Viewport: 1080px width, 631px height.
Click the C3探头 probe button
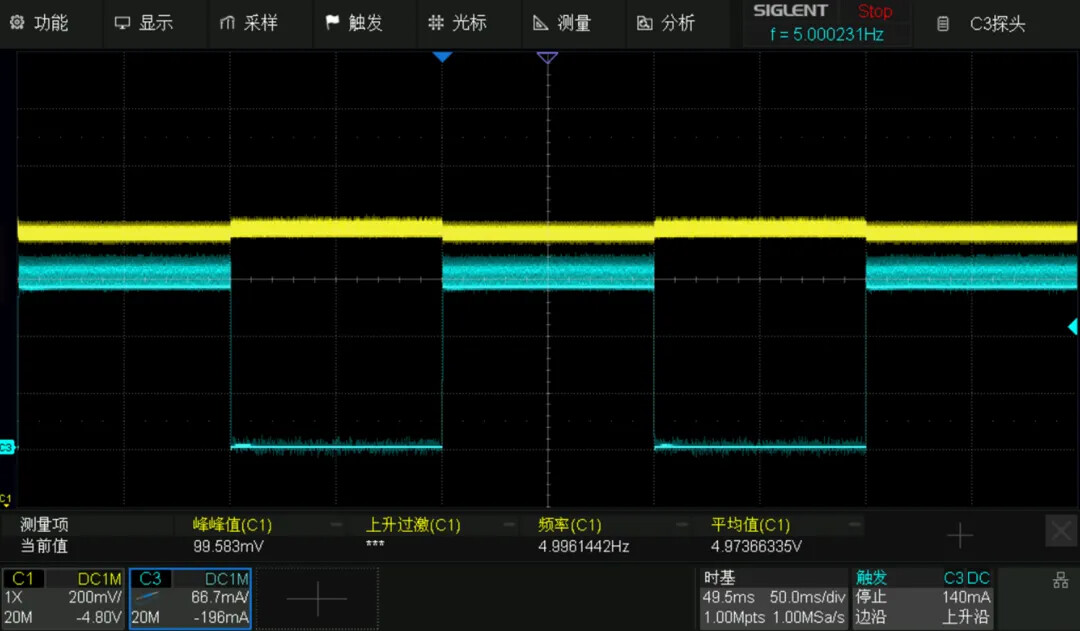pos(984,24)
